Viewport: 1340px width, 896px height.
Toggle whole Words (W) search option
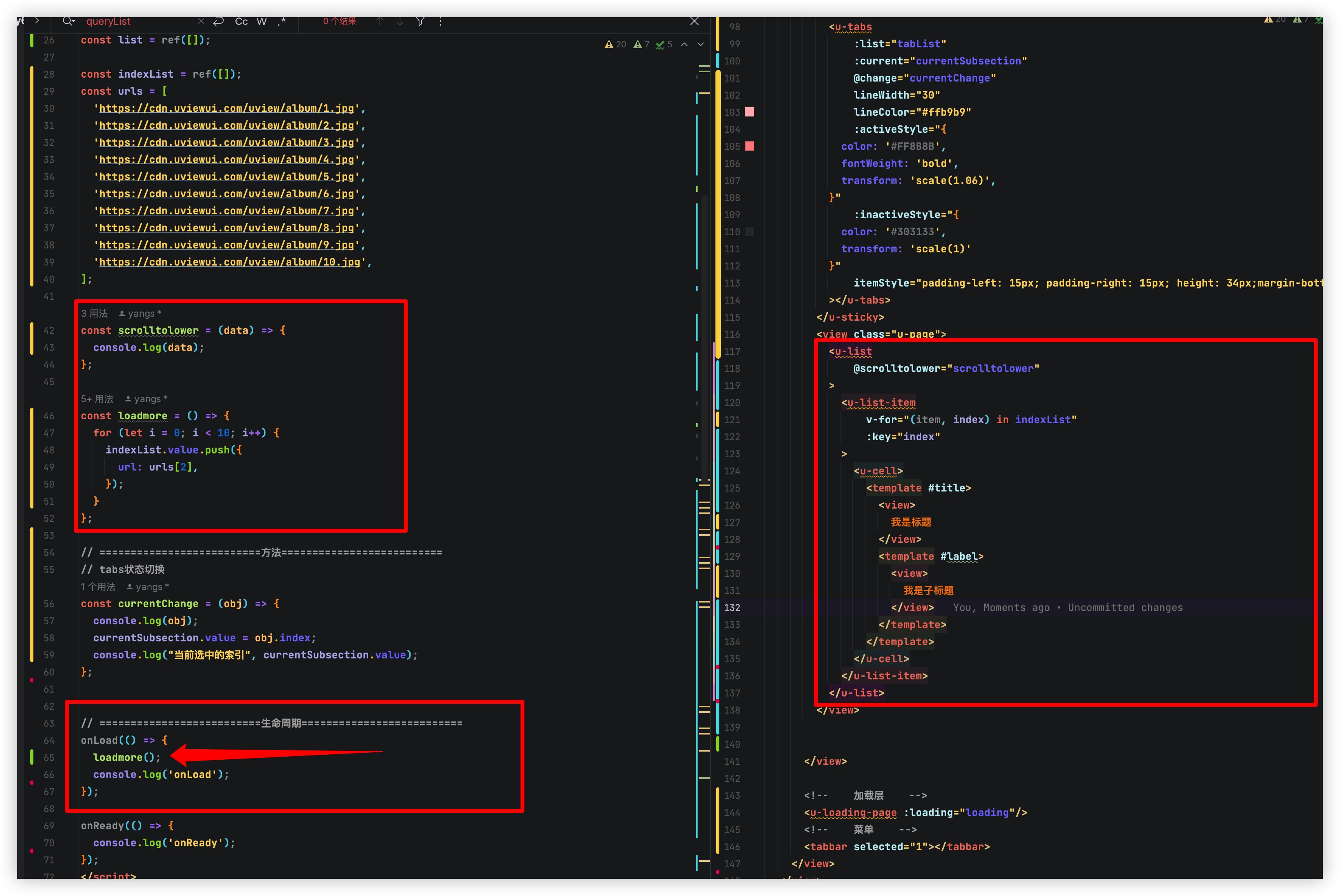pos(262,21)
